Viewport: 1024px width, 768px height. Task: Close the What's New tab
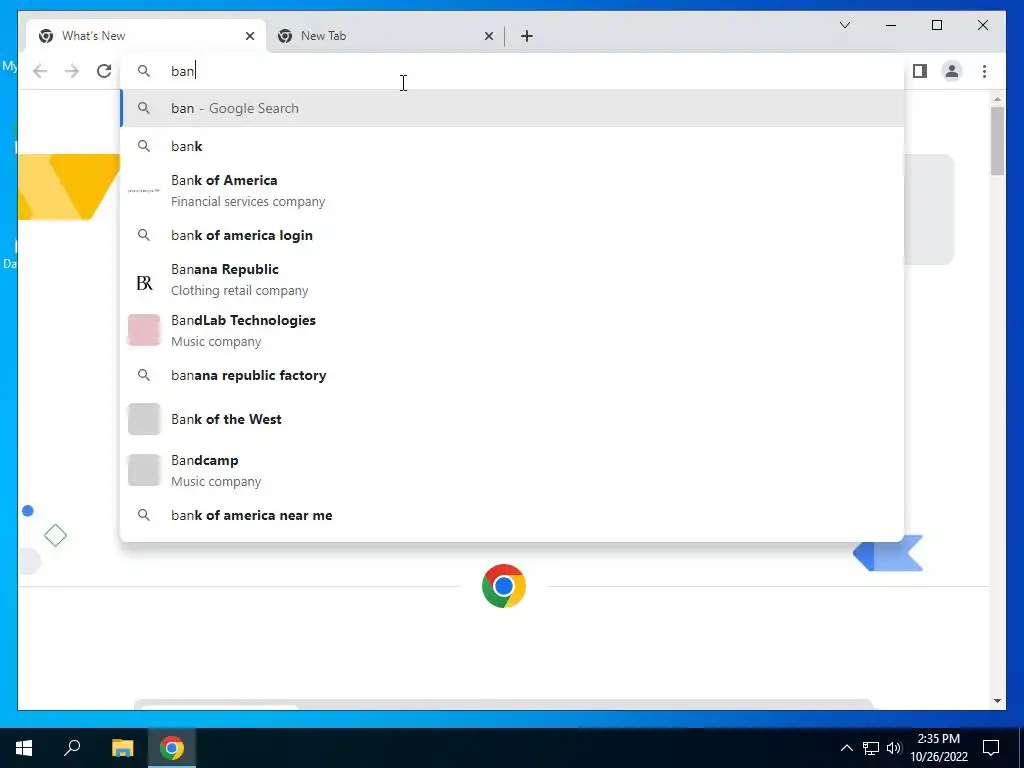(249, 36)
